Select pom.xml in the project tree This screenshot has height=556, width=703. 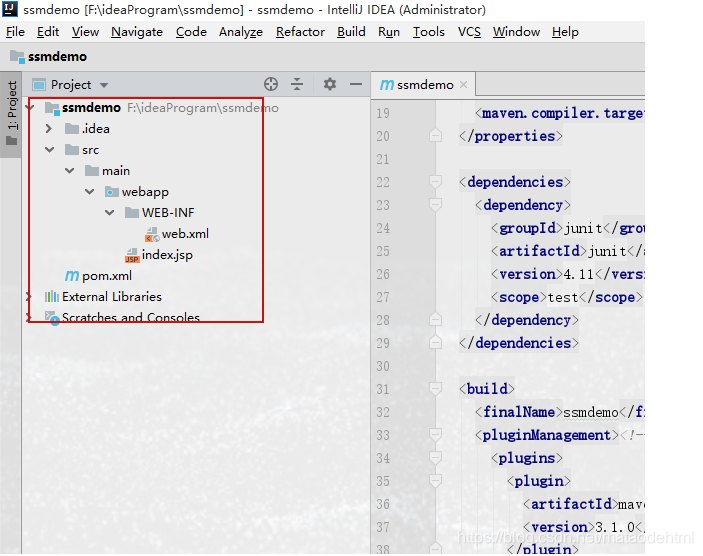tap(107, 276)
